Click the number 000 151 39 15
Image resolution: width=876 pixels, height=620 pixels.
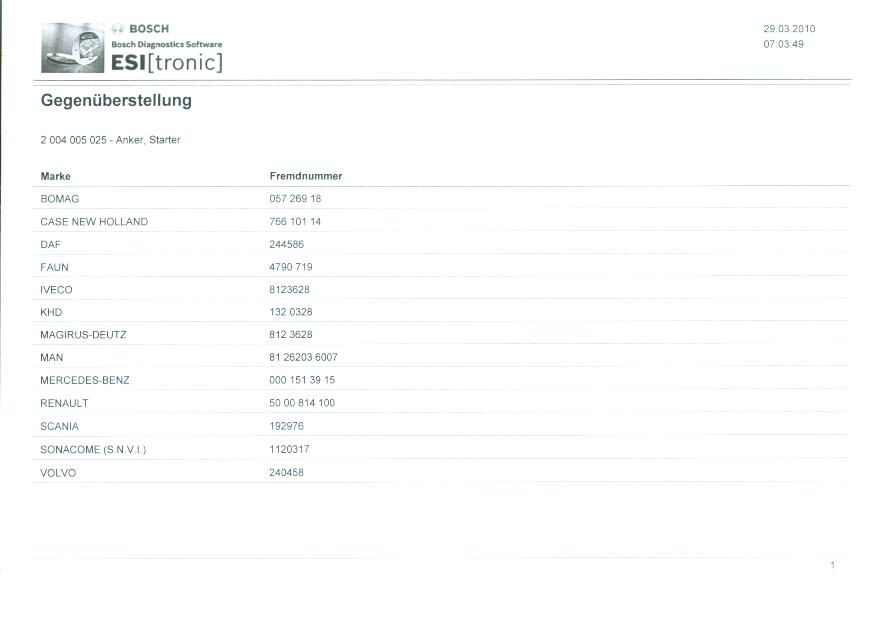coord(302,380)
